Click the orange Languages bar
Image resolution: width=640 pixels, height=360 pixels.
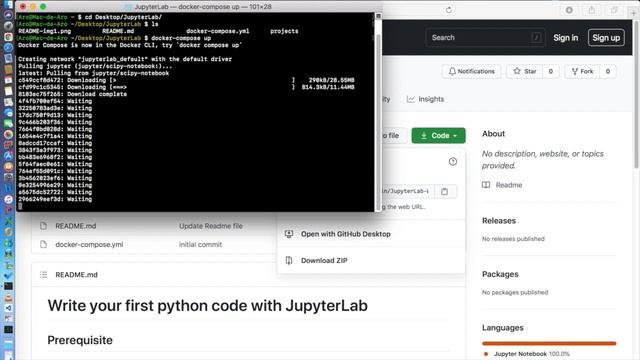549,343
